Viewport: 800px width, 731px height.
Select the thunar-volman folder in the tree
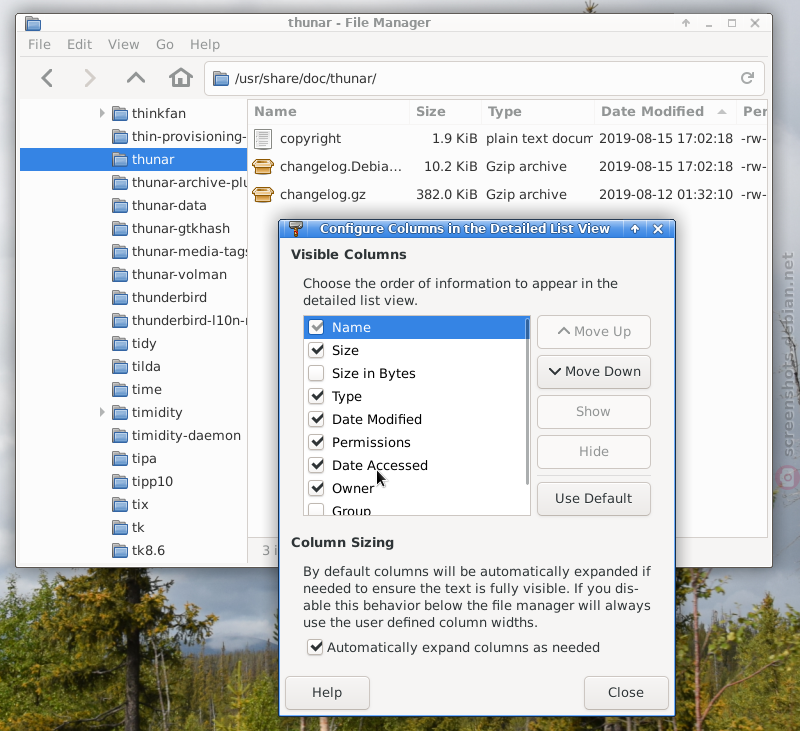[179, 274]
